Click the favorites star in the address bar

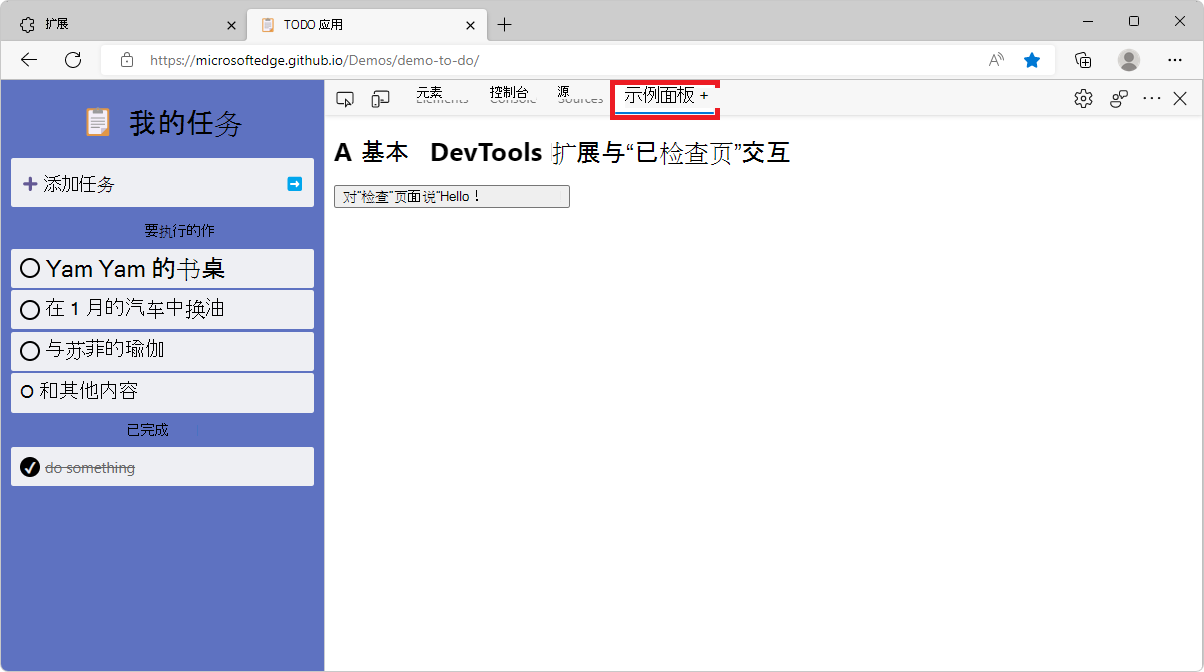point(1032,60)
